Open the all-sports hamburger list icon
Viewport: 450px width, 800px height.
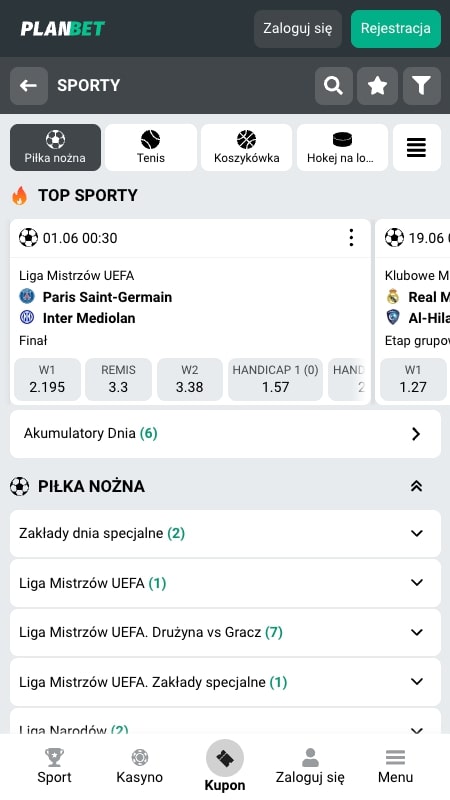pos(417,147)
